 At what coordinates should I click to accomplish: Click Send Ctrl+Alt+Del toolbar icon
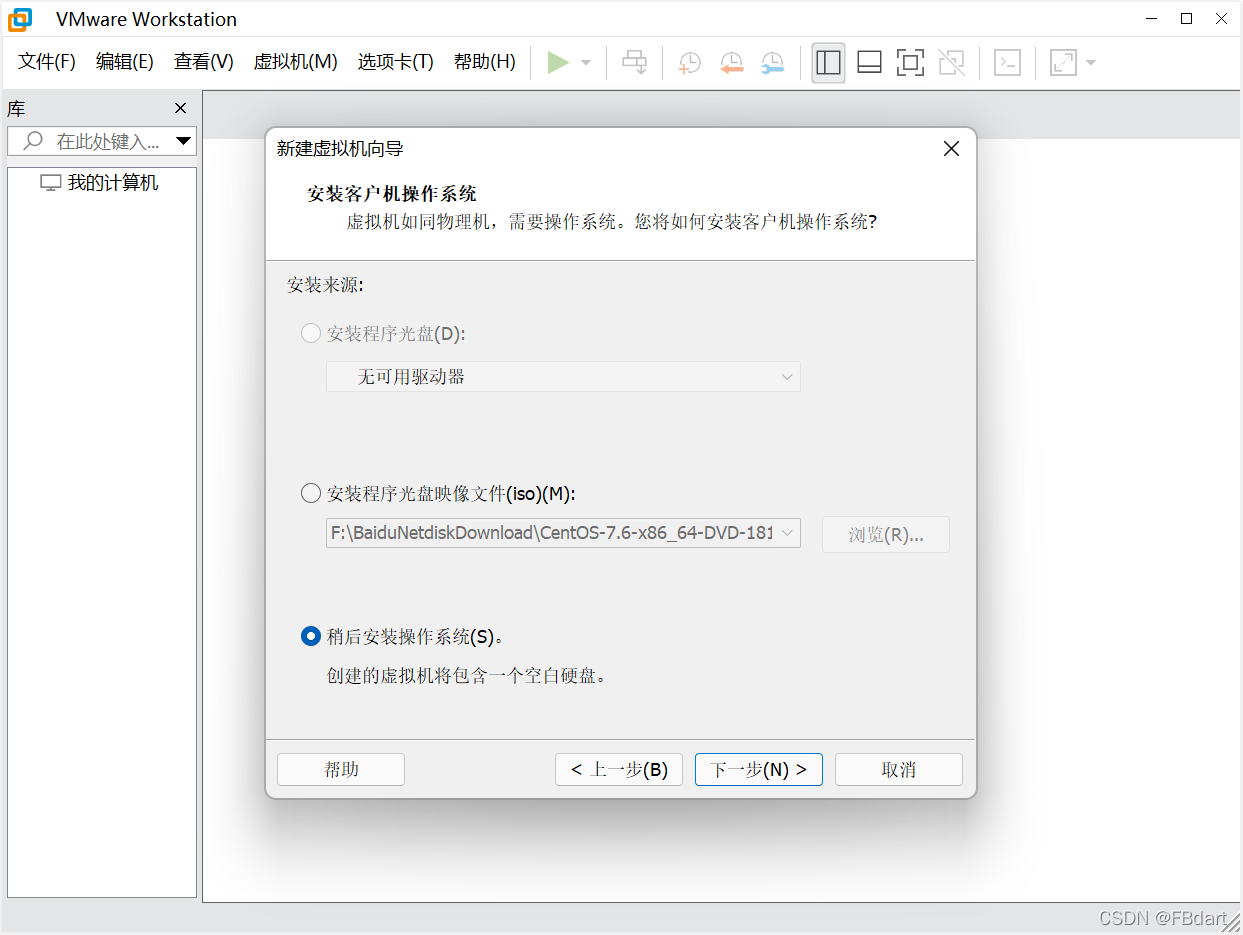pos(635,62)
